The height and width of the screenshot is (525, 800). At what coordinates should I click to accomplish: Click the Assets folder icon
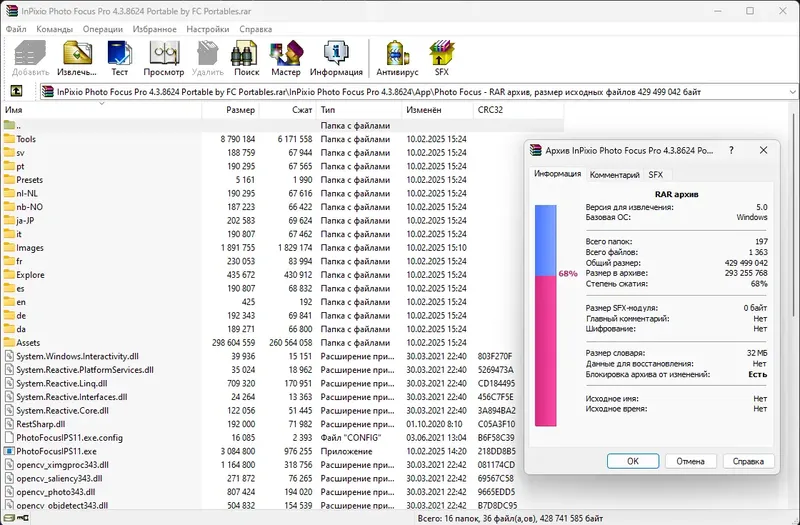pos(9,342)
